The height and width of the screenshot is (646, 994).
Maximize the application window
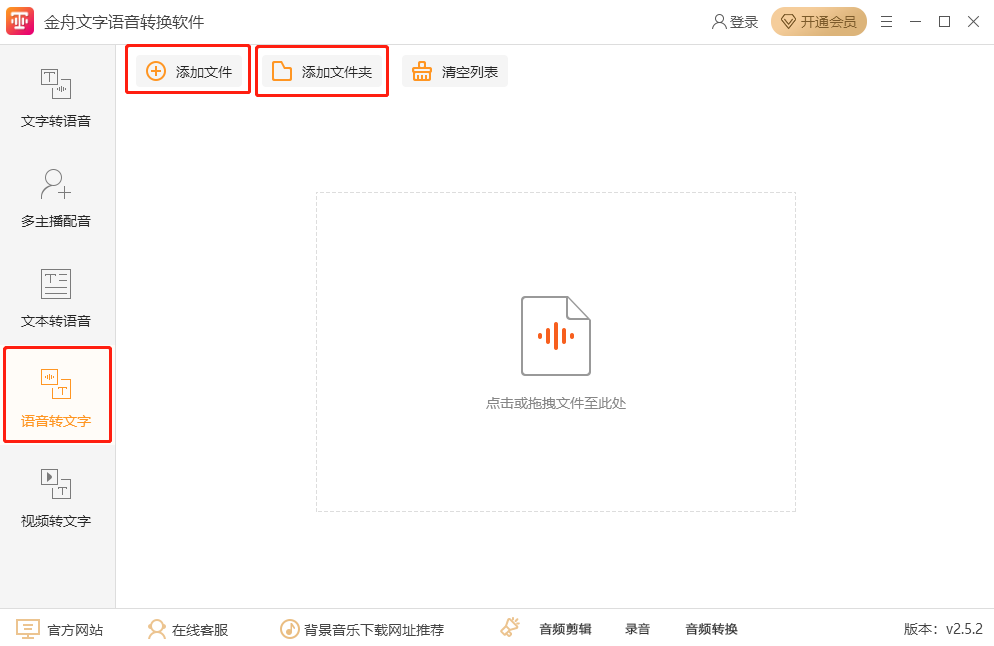coord(945,22)
